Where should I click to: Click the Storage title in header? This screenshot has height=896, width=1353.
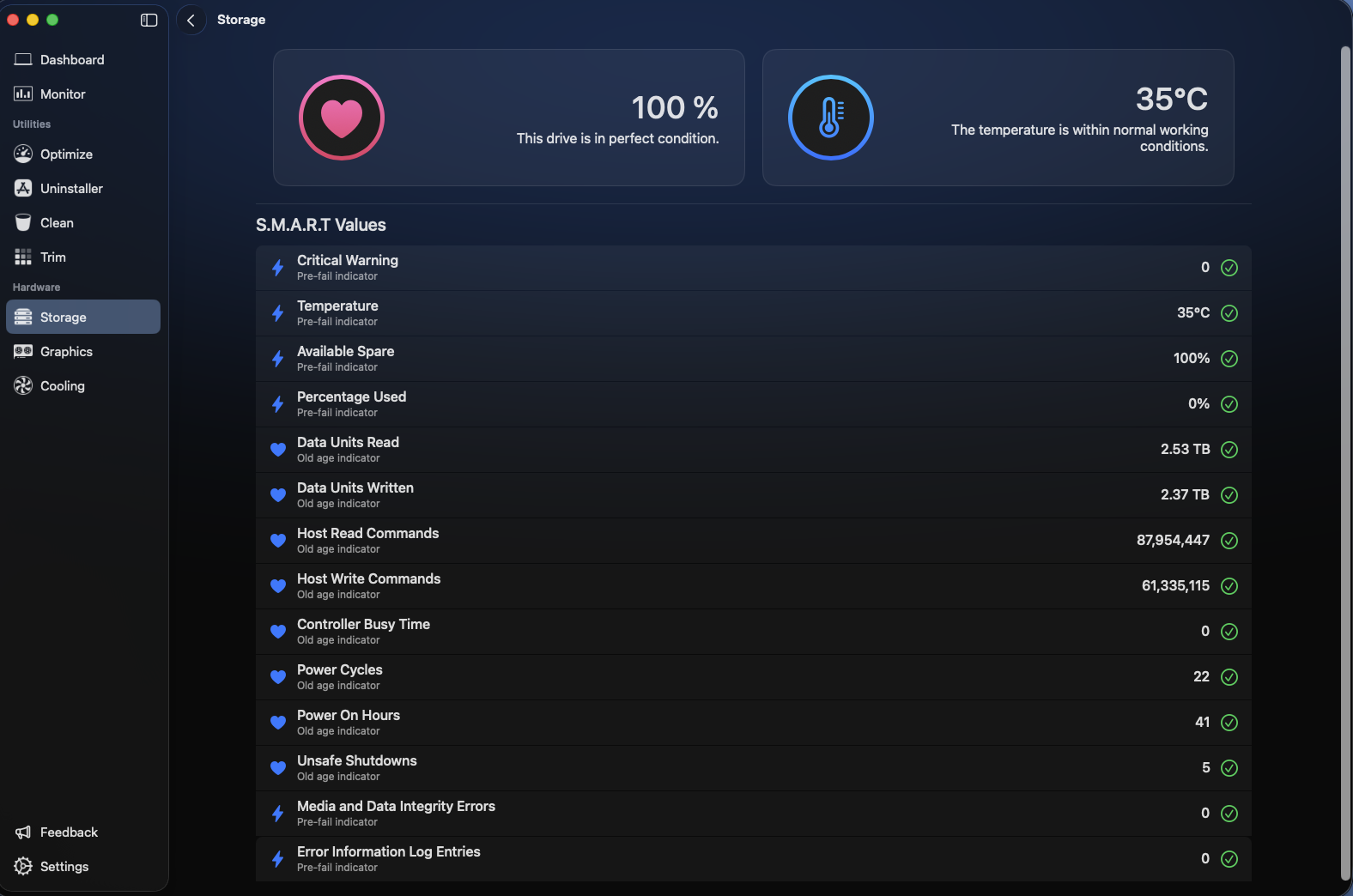pos(241,20)
